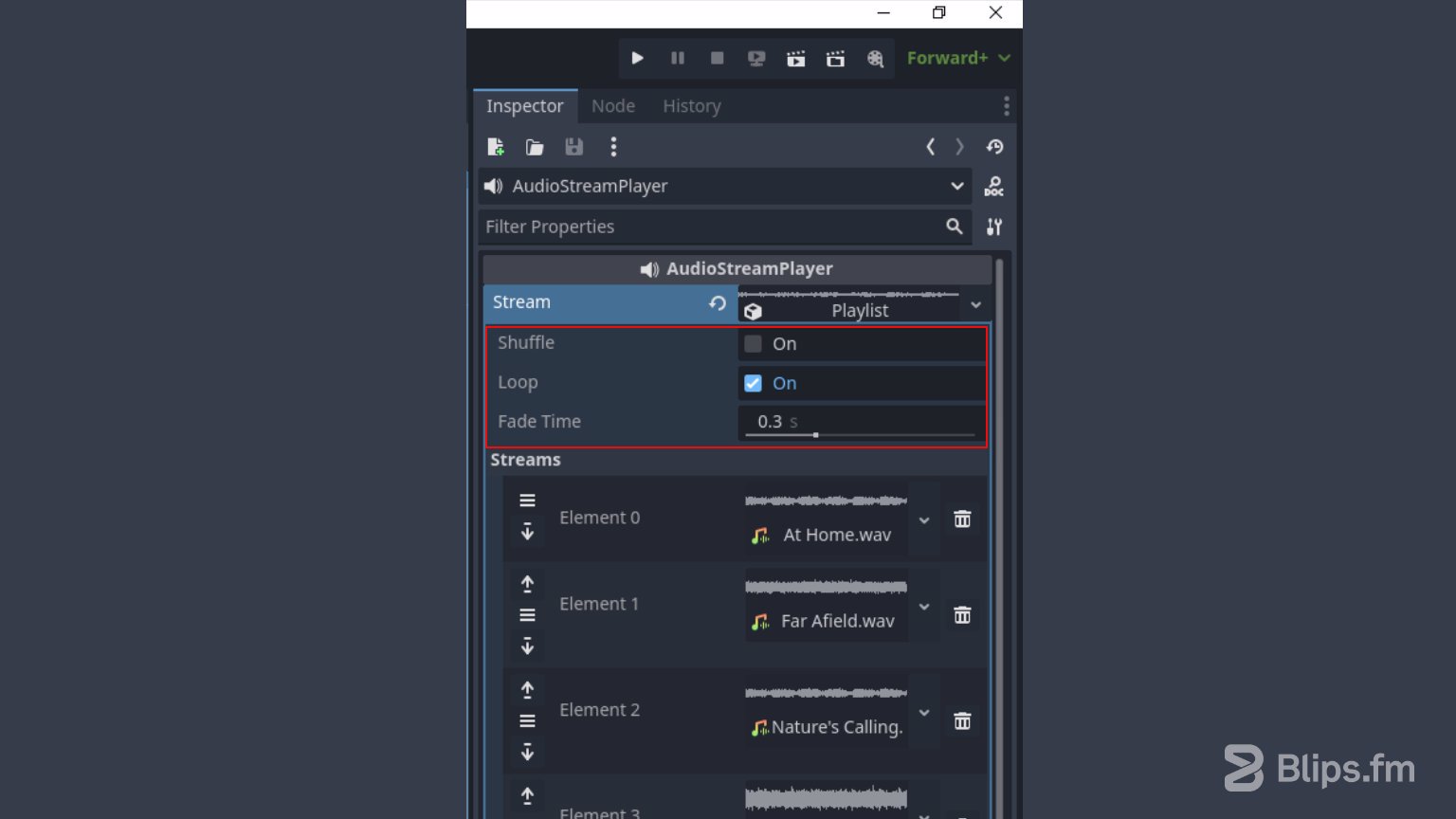Close the editor window
Image resolution: width=1456 pixels, height=819 pixels.
coord(995,13)
